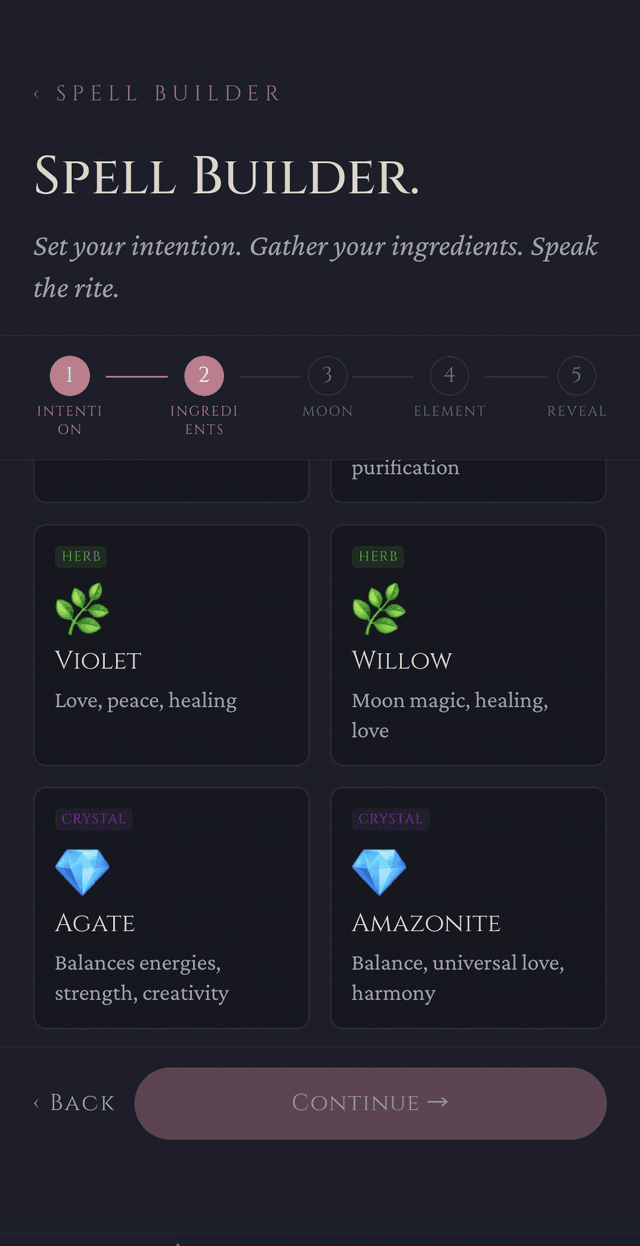Click the CRYSTAL badge on the Agate card
The image size is (640, 1246).
(x=94, y=819)
